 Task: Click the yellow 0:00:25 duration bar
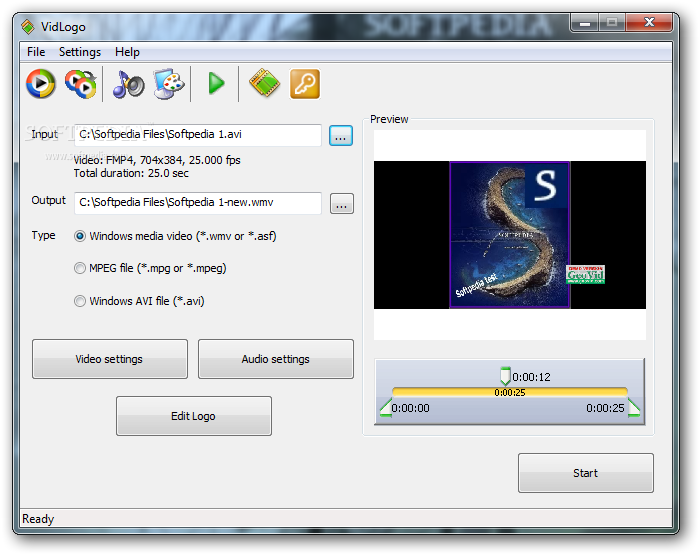510,392
